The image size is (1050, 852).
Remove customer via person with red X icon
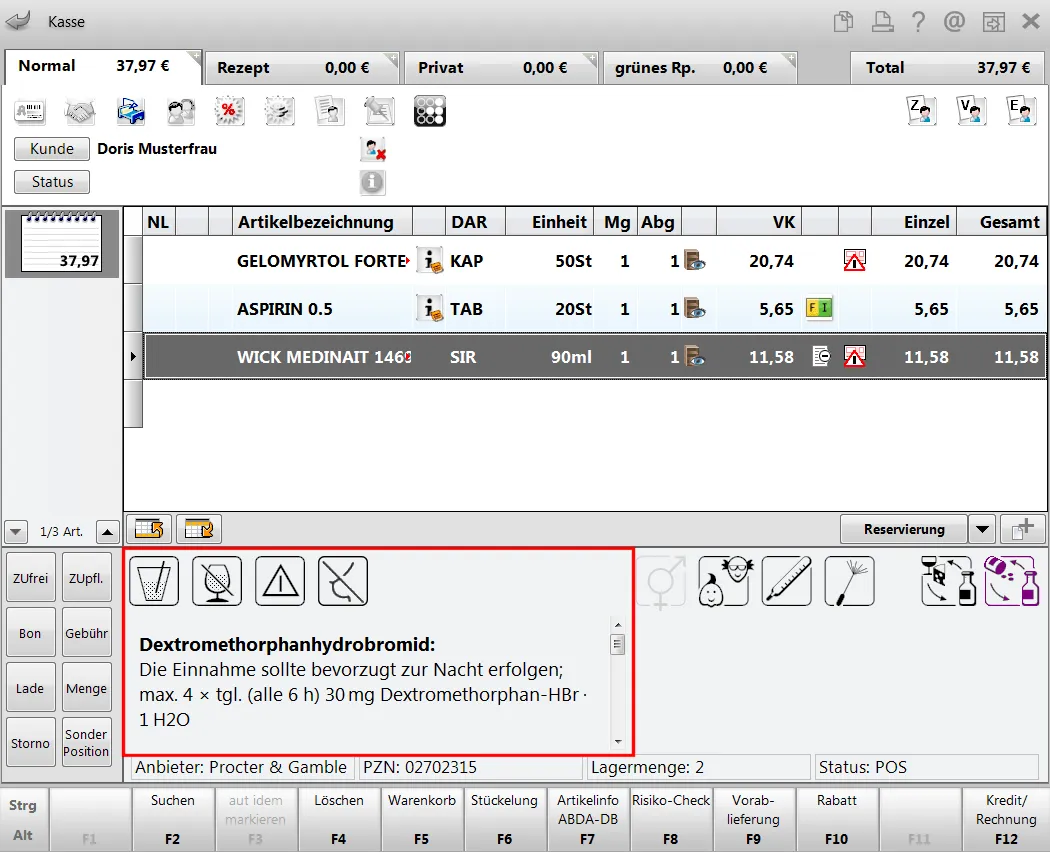point(373,149)
